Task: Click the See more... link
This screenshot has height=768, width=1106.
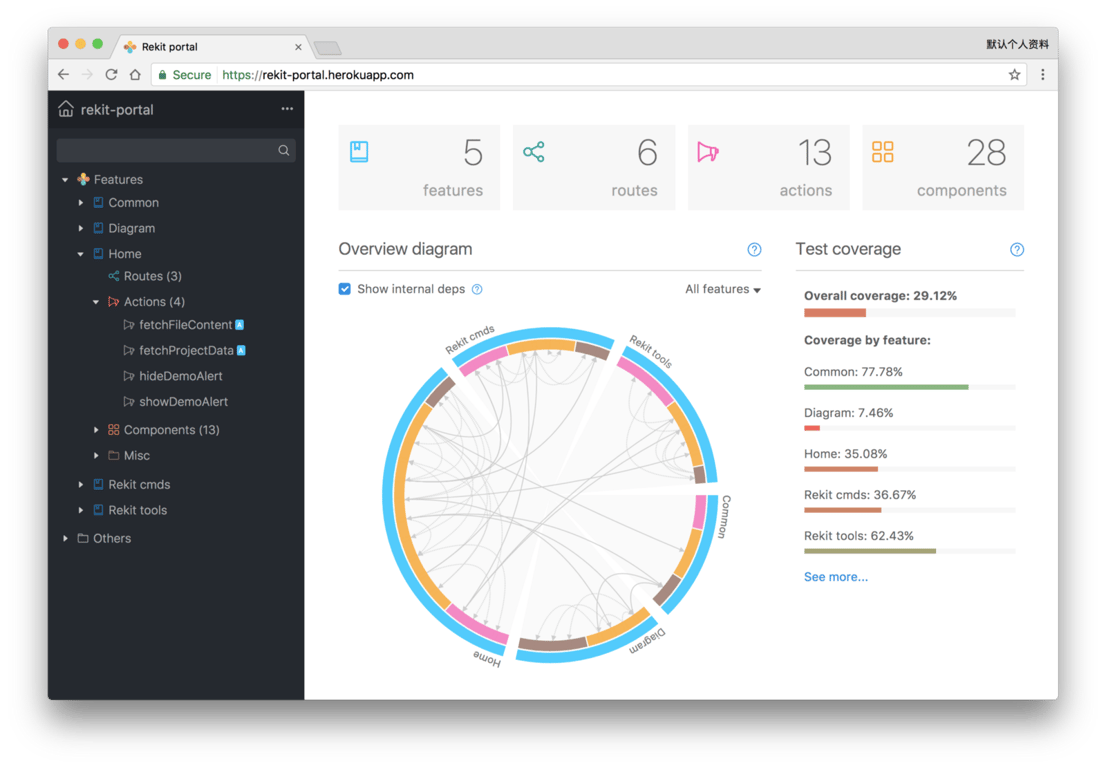Action: point(835,576)
